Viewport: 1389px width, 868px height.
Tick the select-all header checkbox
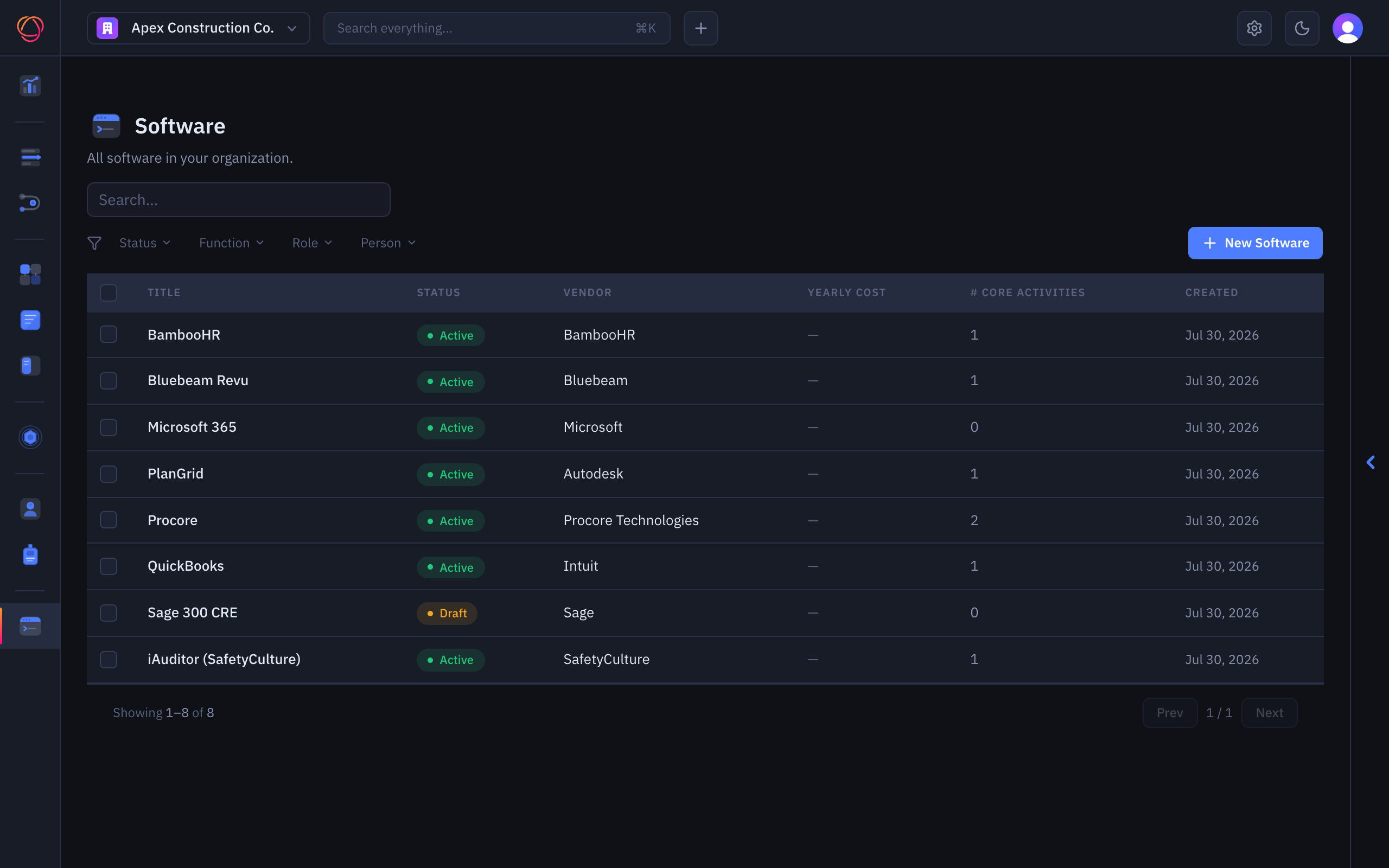[109, 293]
